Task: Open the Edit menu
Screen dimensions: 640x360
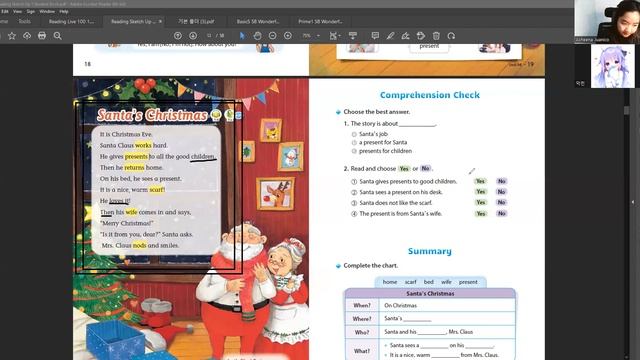Action: pos(5,11)
